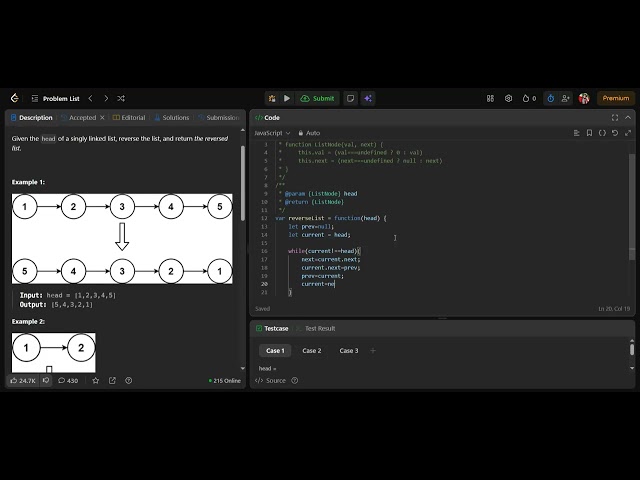The width and height of the screenshot is (640, 480).
Task: Open the user profile avatar
Action: click(x=584, y=98)
